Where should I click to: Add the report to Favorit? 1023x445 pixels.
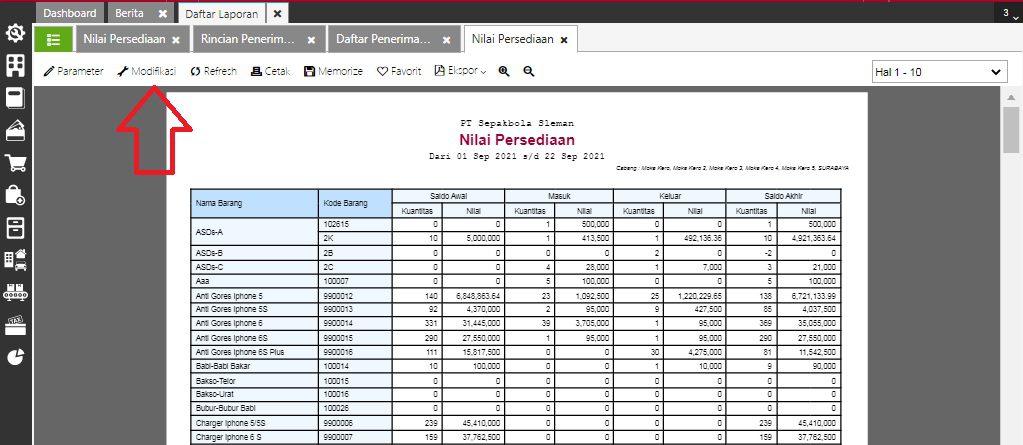click(399, 72)
